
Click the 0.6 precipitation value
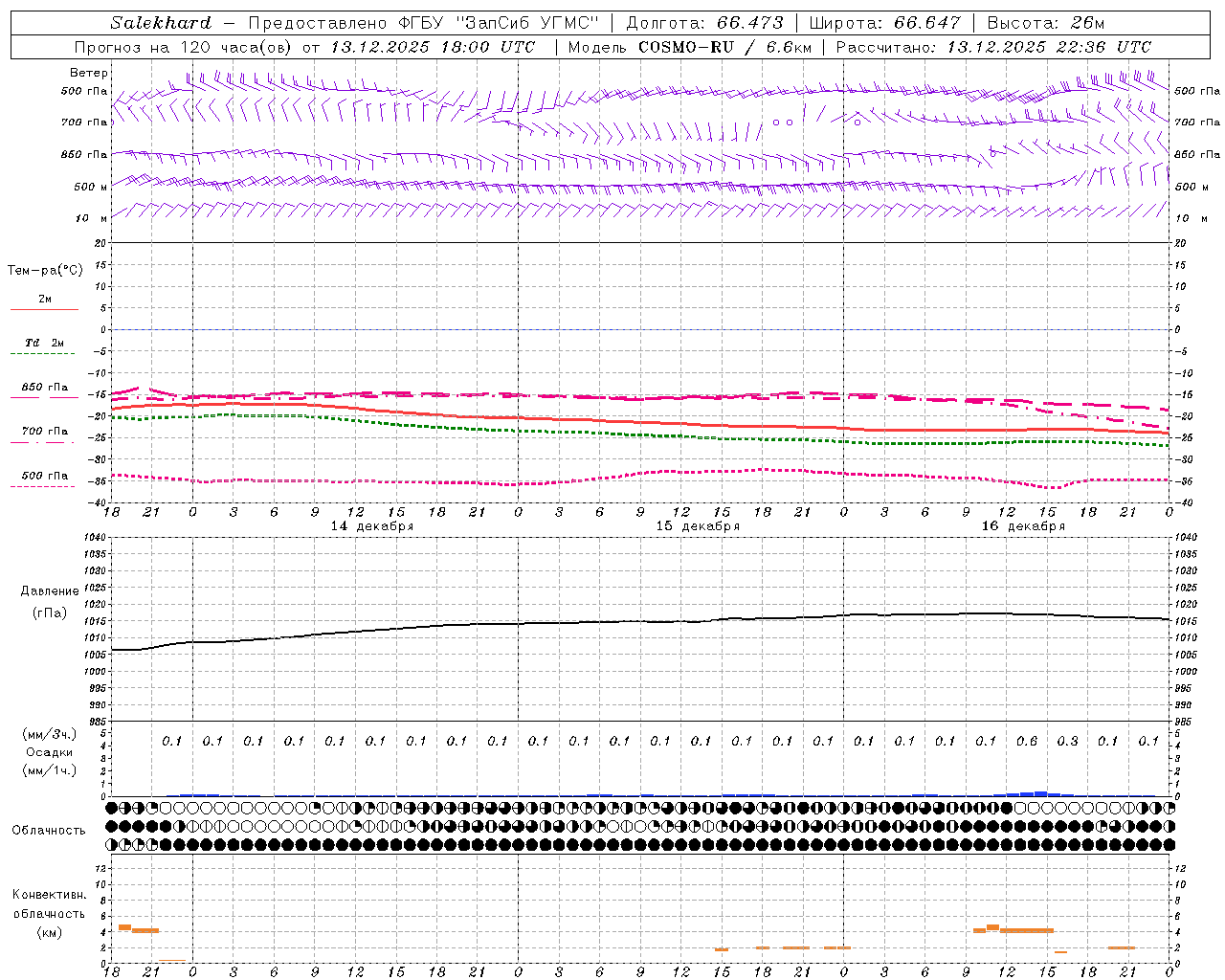coord(1027,741)
